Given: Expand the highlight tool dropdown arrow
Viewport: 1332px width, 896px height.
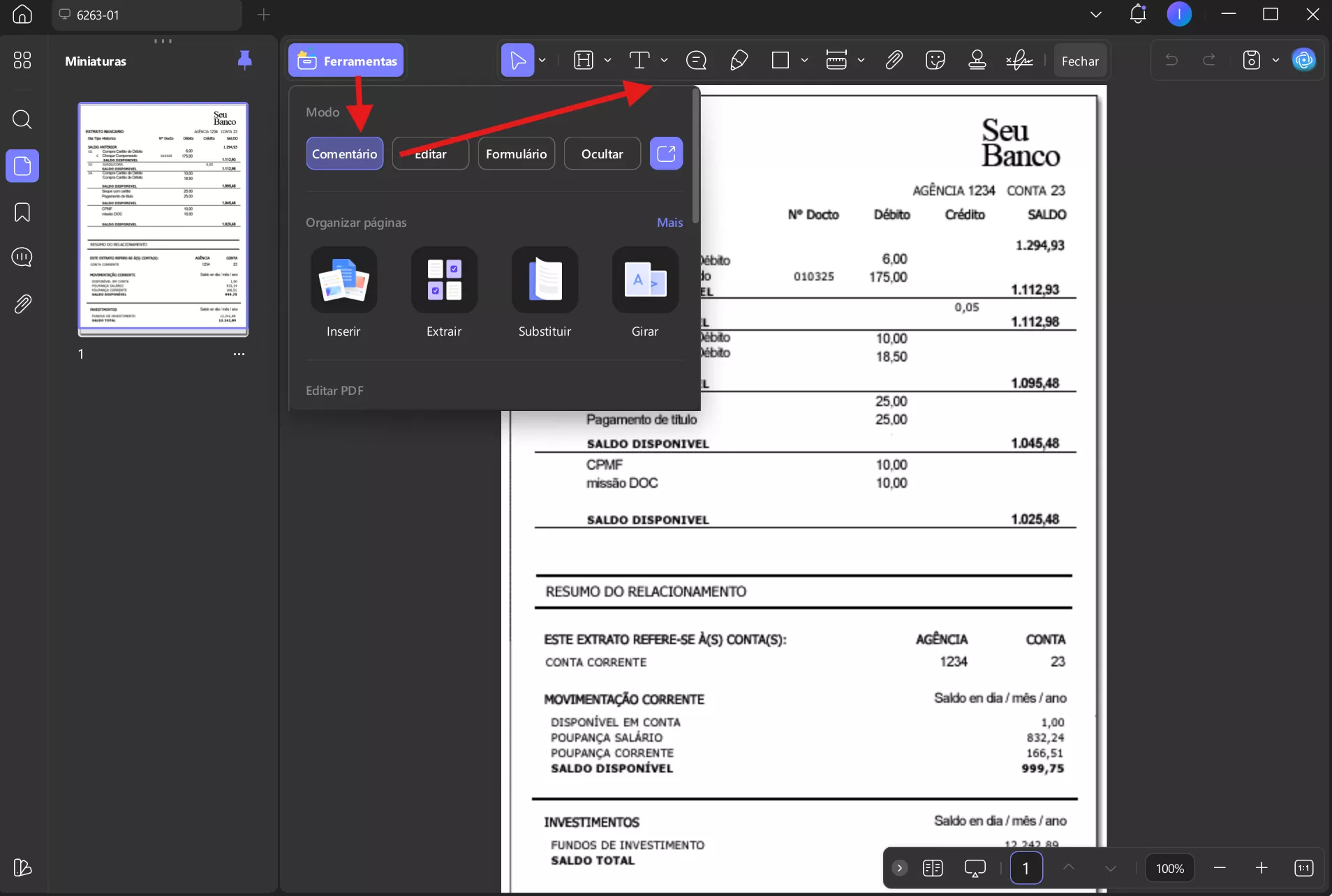Looking at the screenshot, I should click(607, 61).
